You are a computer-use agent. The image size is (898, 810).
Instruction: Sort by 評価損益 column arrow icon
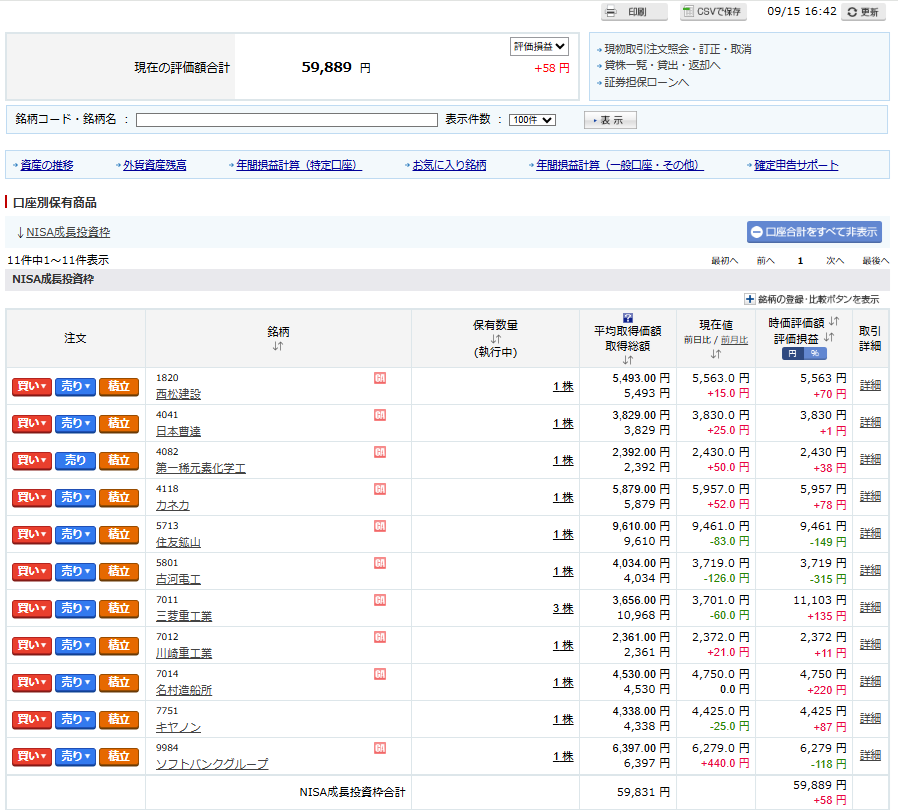click(x=829, y=338)
